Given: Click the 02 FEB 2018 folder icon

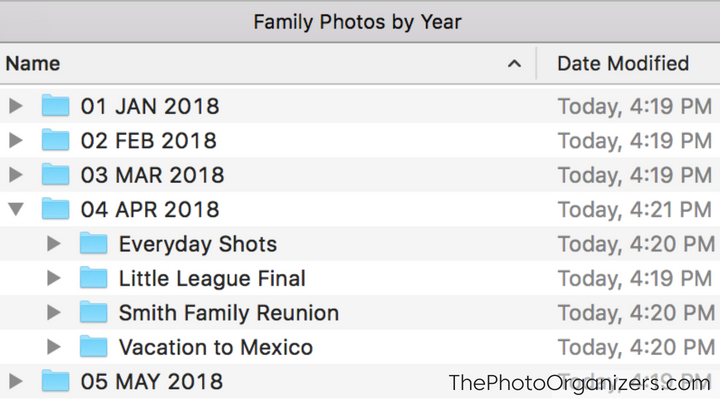Looking at the screenshot, I should pos(56,140).
